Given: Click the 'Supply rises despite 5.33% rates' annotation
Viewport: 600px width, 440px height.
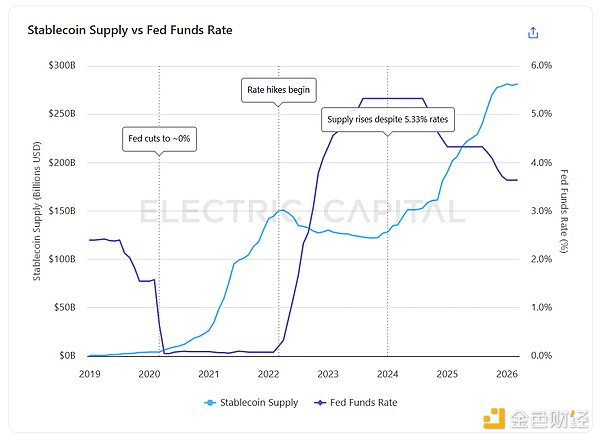Looking at the screenshot, I should [388, 120].
